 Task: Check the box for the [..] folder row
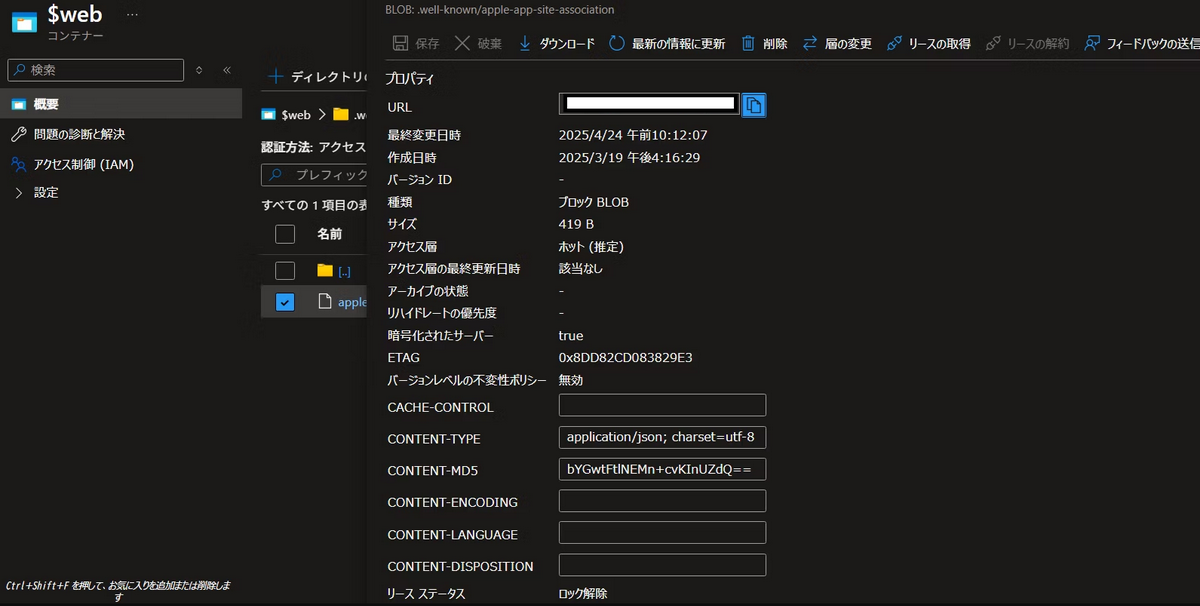285,270
